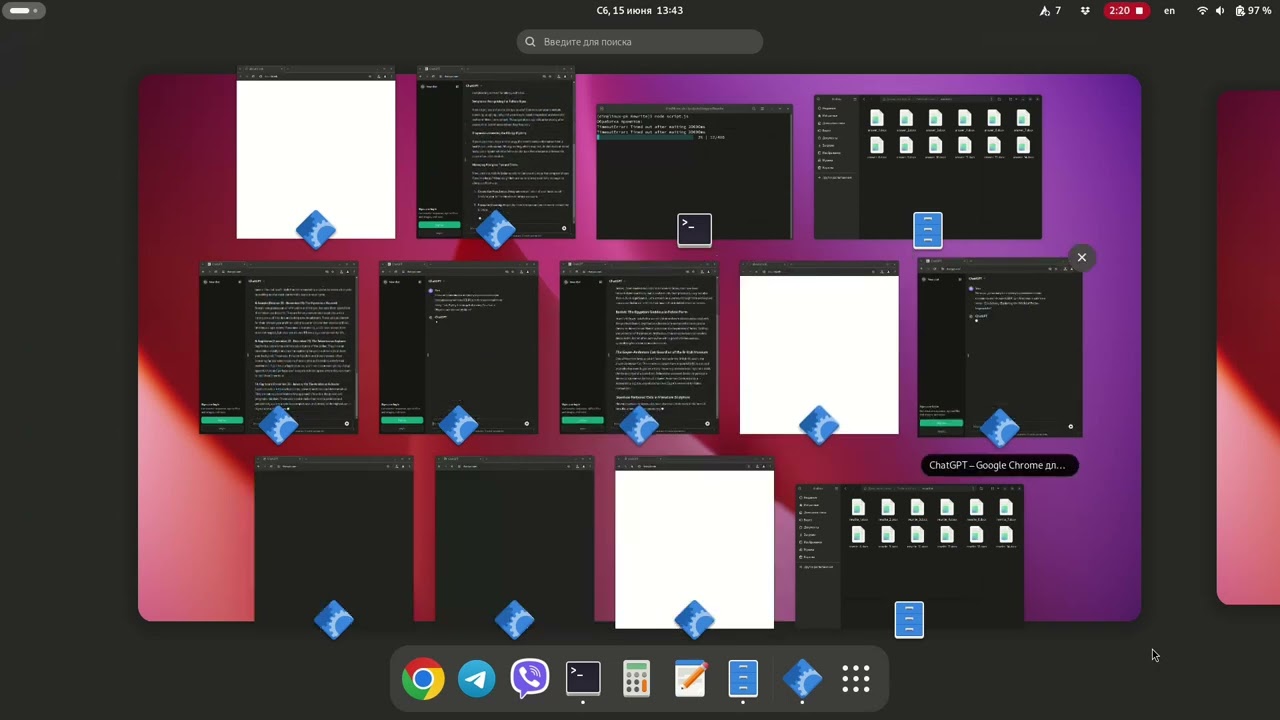Open Google Chrome from the dock
Screen dimensions: 1280x720
click(423, 680)
